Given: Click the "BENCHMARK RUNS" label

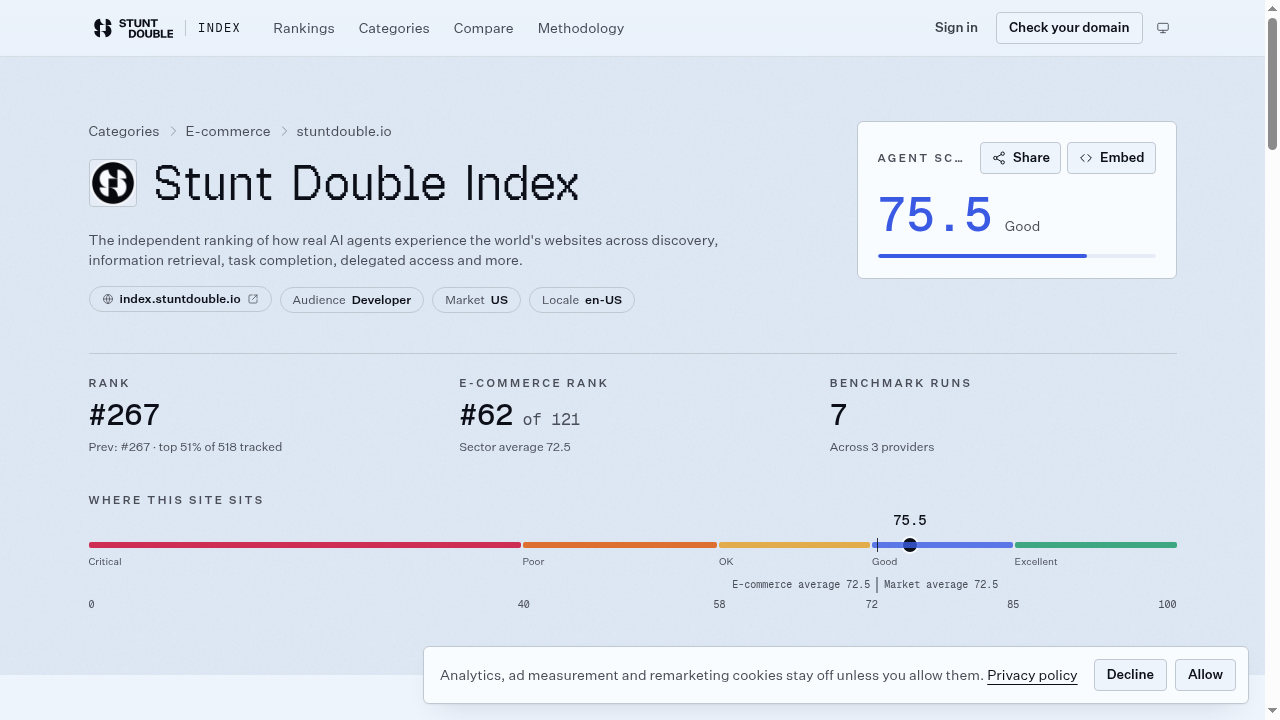Looking at the screenshot, I should [x=901, y=383].
